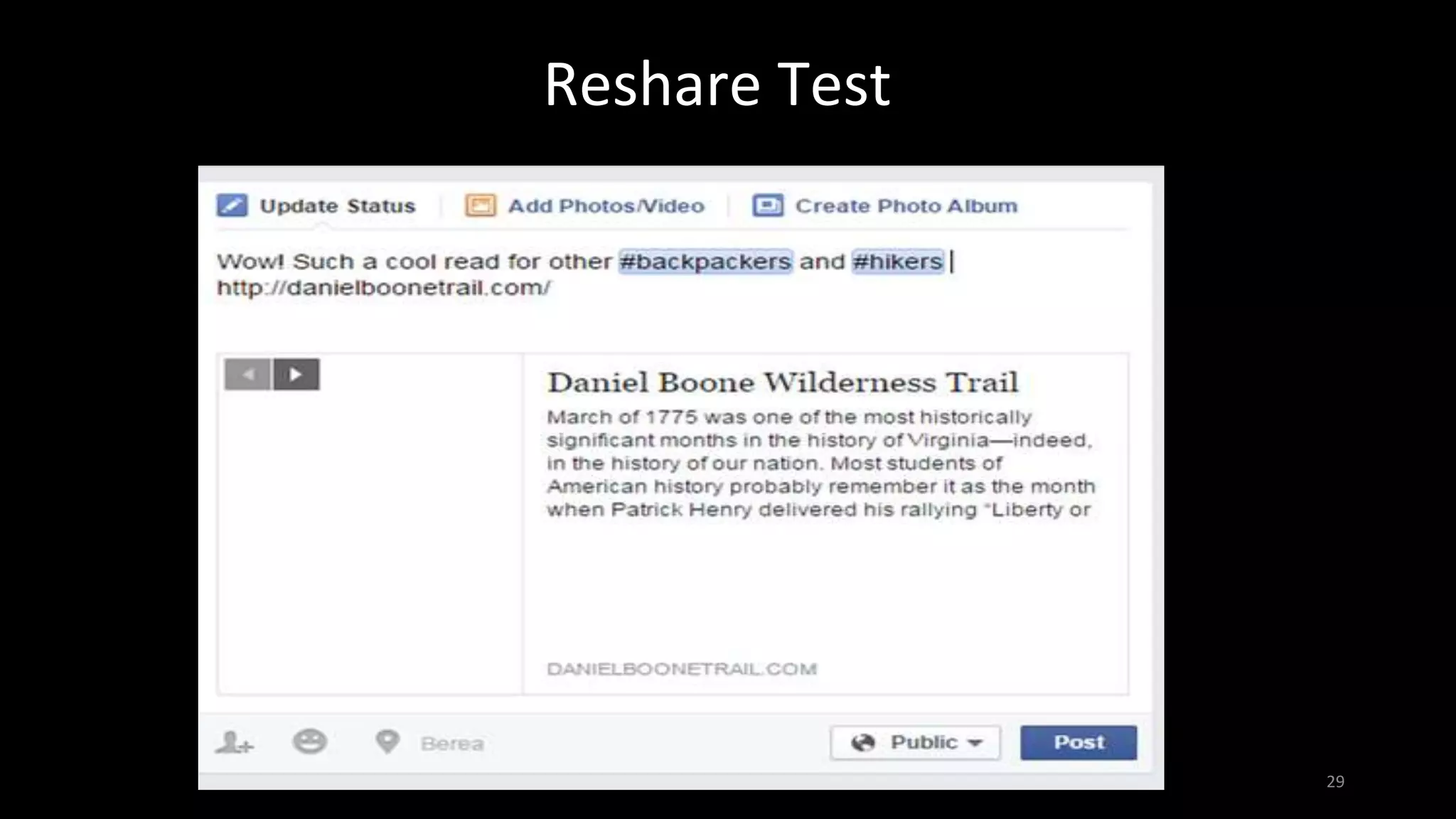This screenshot has width=1456, height=819.
Task: Click the pencil Update Status icon
Action: coord(232,205)
